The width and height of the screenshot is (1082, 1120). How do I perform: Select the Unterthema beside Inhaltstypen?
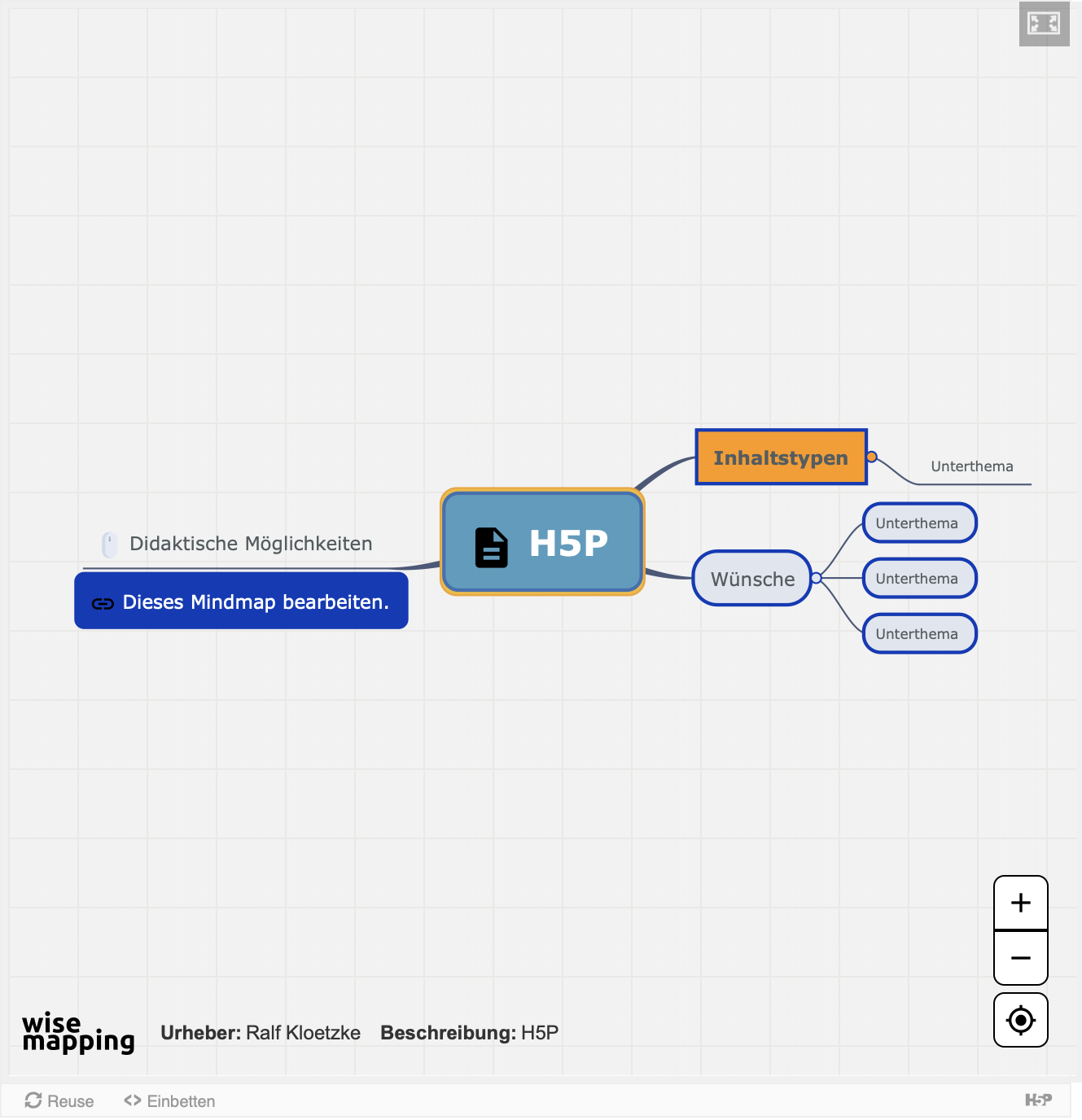[971, 466]
